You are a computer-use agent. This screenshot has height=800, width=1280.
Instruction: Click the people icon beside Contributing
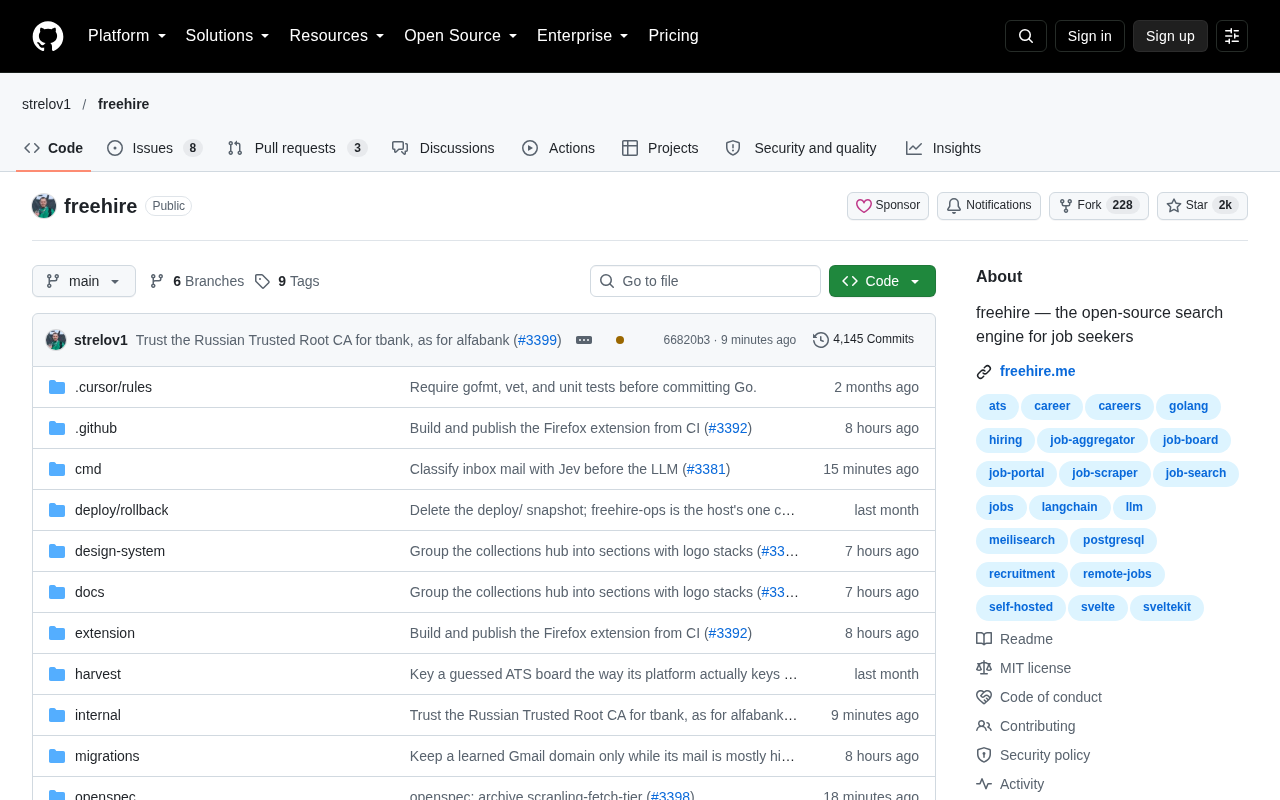point(984,726)
